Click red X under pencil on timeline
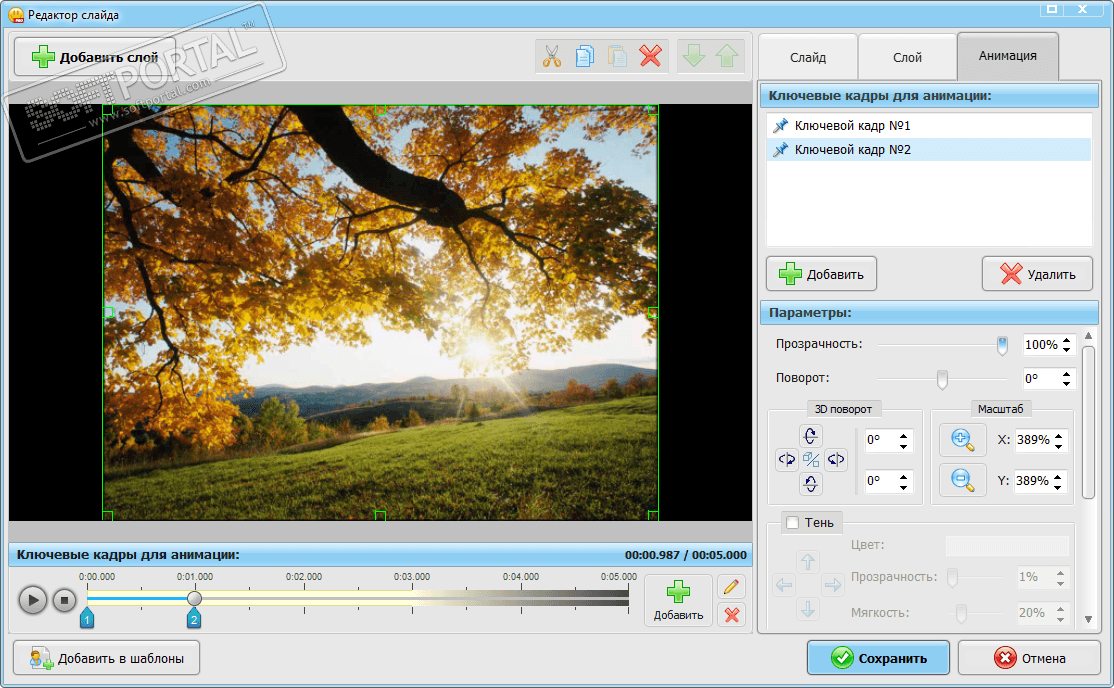This screenshot has height=688, width=1114. 732,614
